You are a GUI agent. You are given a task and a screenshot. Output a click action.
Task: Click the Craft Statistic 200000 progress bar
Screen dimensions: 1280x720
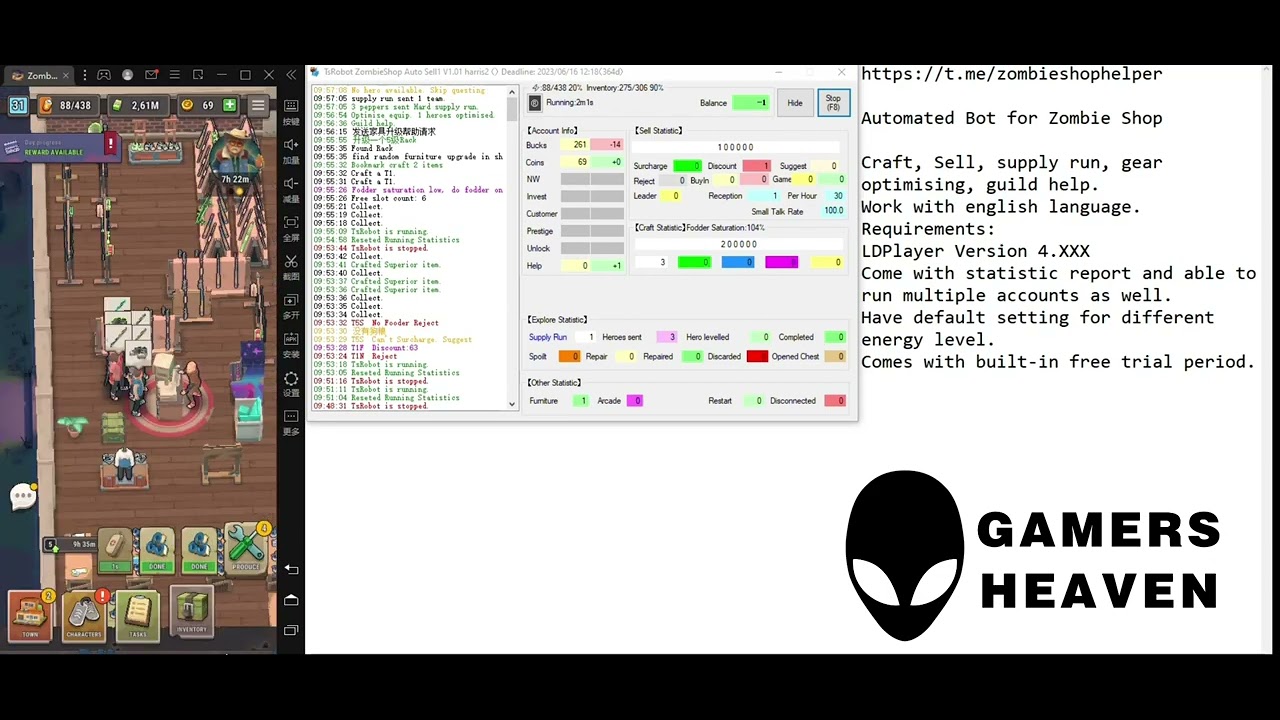click(x=738, y=244)
